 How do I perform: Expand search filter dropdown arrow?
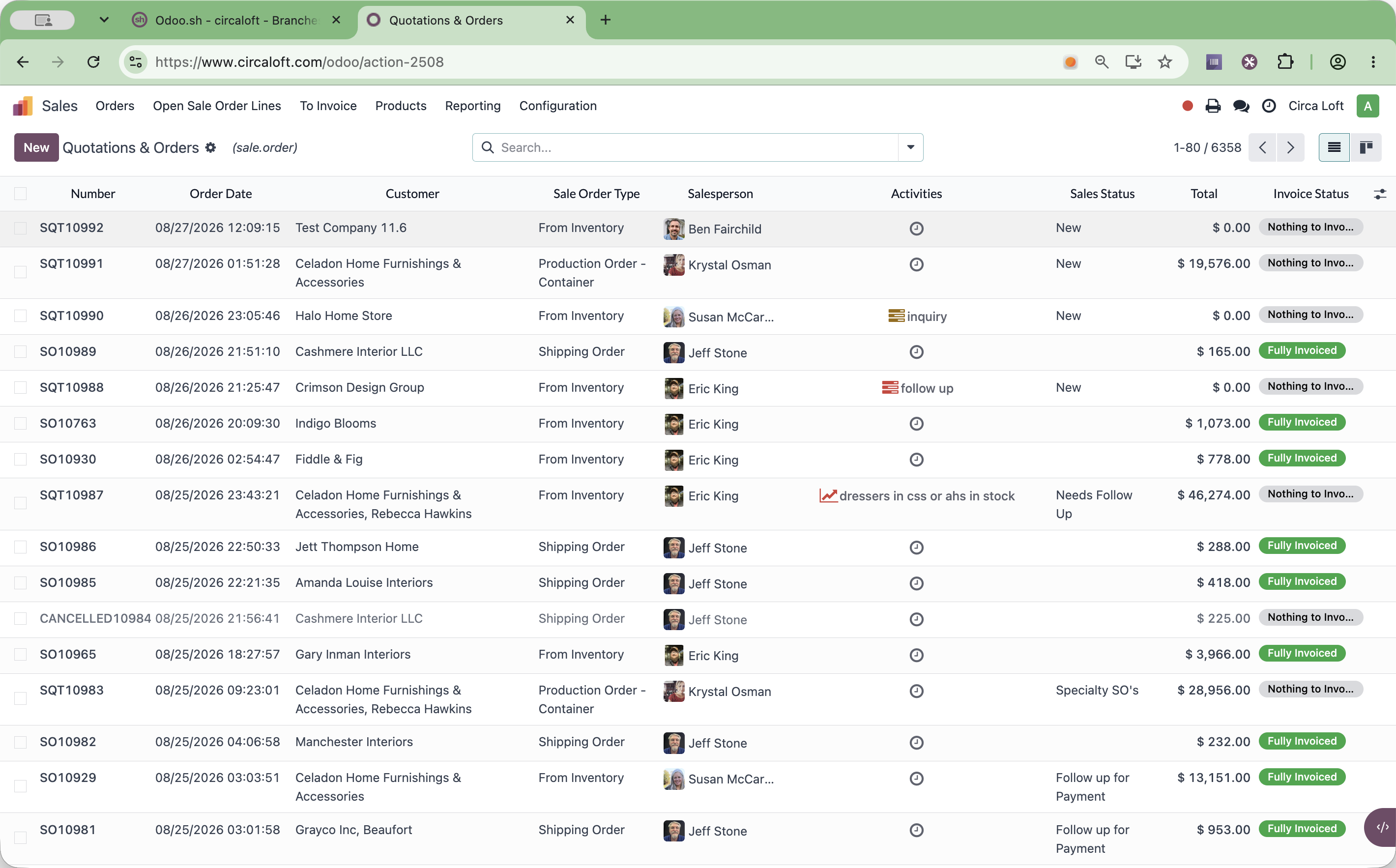(910, 147)
